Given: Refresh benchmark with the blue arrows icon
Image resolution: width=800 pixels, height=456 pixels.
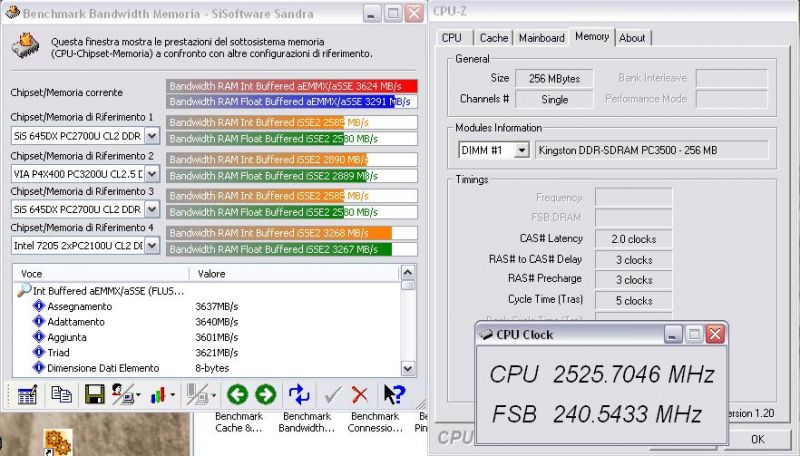Looking at the screenshot, I should click(x=299, y=394).
